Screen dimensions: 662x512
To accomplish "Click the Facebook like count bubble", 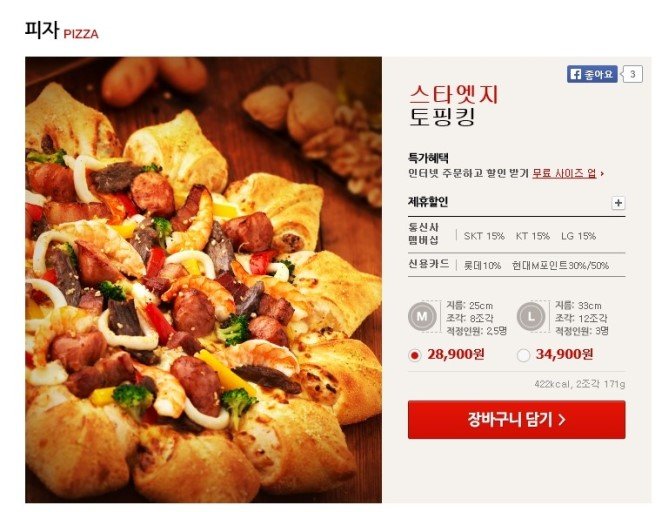I will pyautogui.click(x=632, y=74).
